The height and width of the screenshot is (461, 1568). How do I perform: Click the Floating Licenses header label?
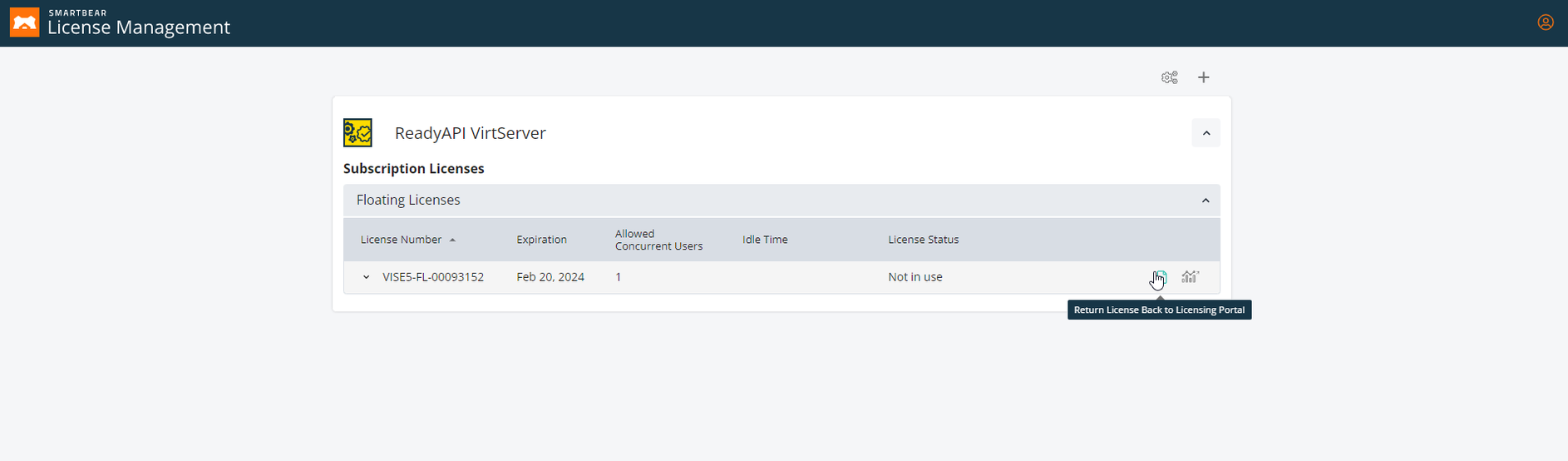tap(408, 201)
